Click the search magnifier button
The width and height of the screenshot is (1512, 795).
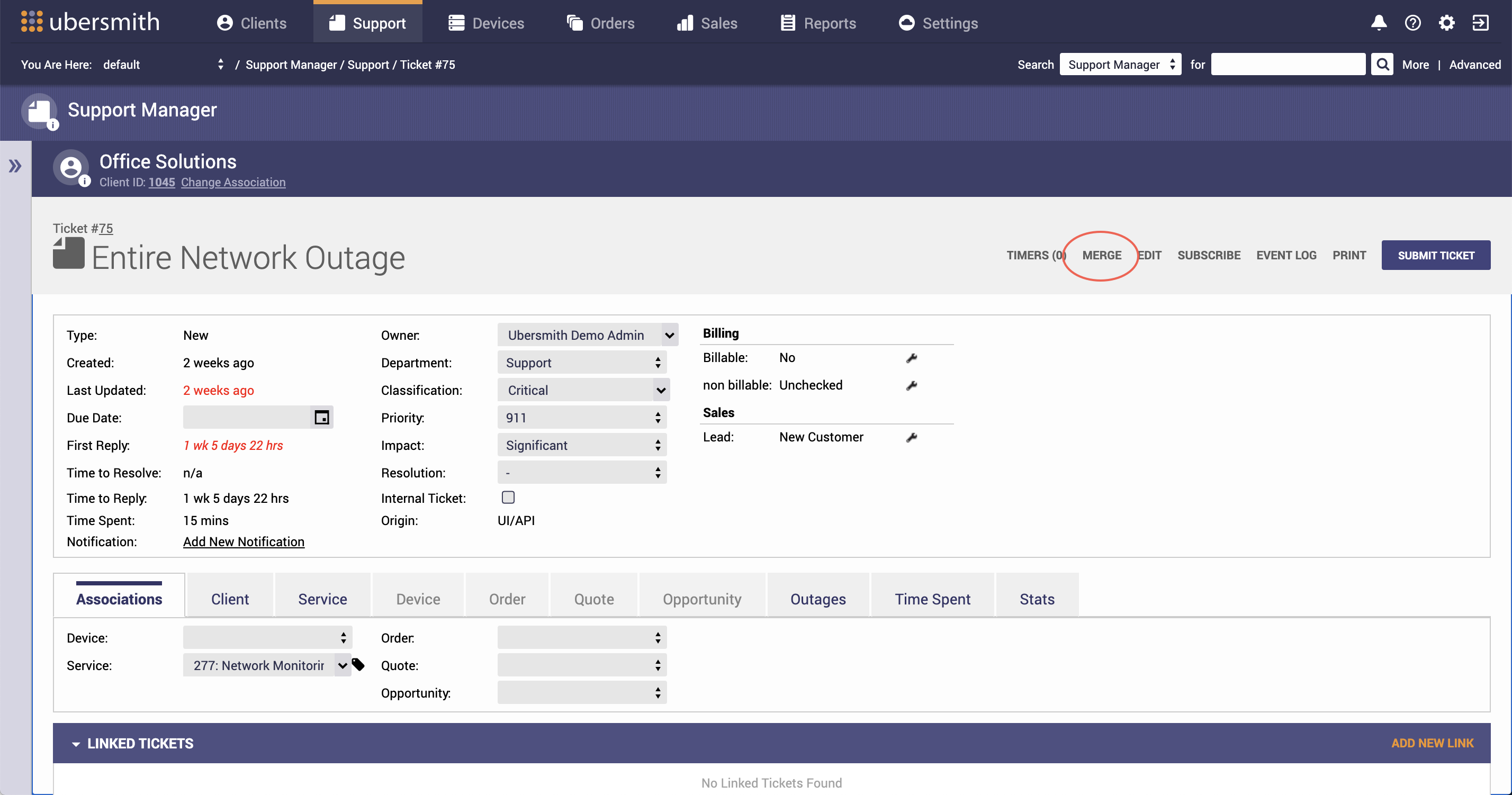[1382, 64]
